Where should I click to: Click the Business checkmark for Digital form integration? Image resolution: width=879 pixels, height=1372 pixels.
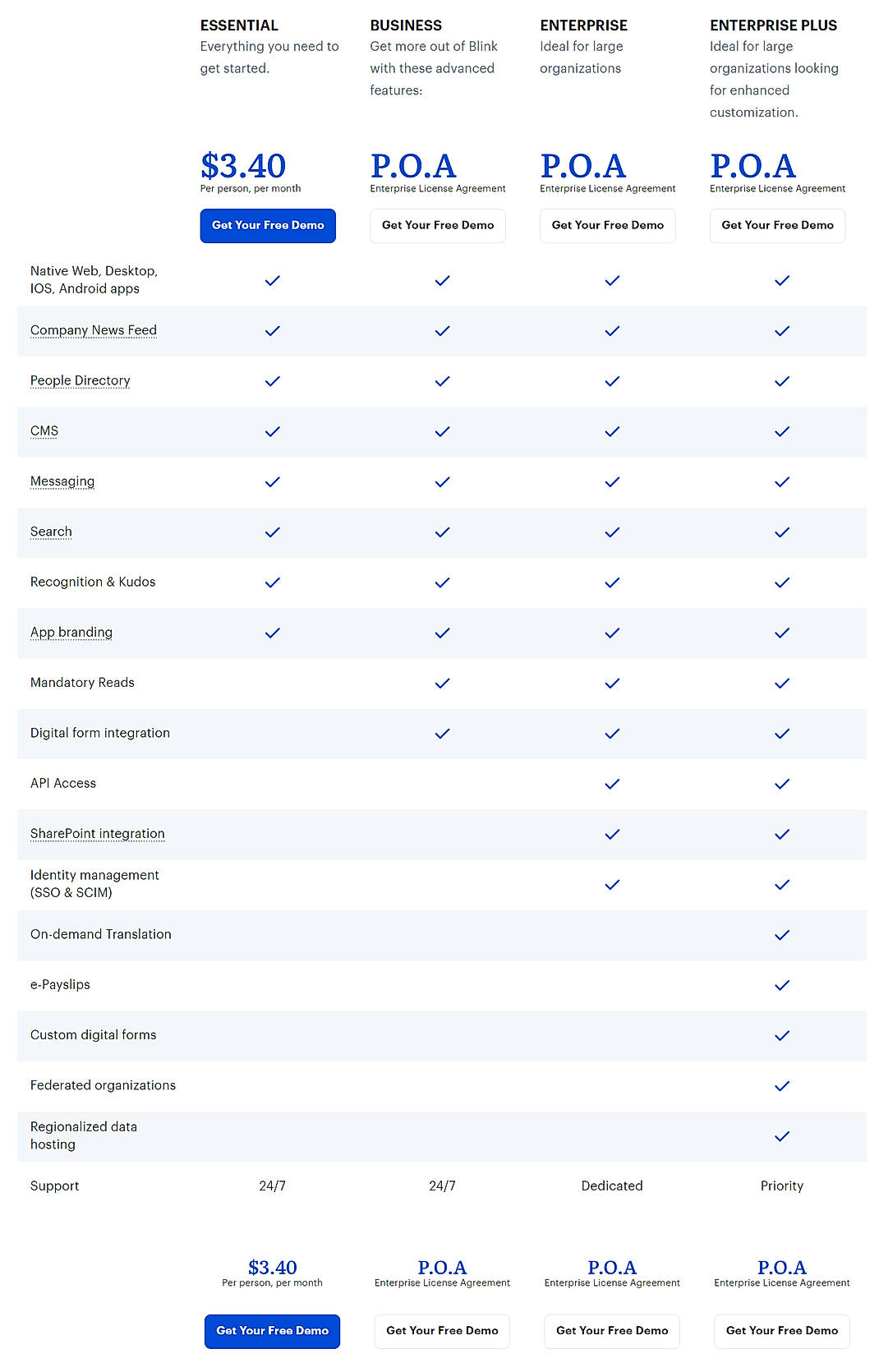point(441,734)
